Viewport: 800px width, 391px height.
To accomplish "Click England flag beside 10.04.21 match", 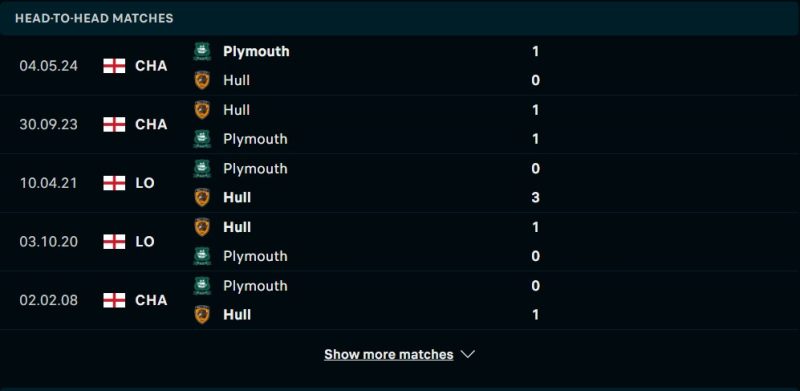I will (114, 183).
